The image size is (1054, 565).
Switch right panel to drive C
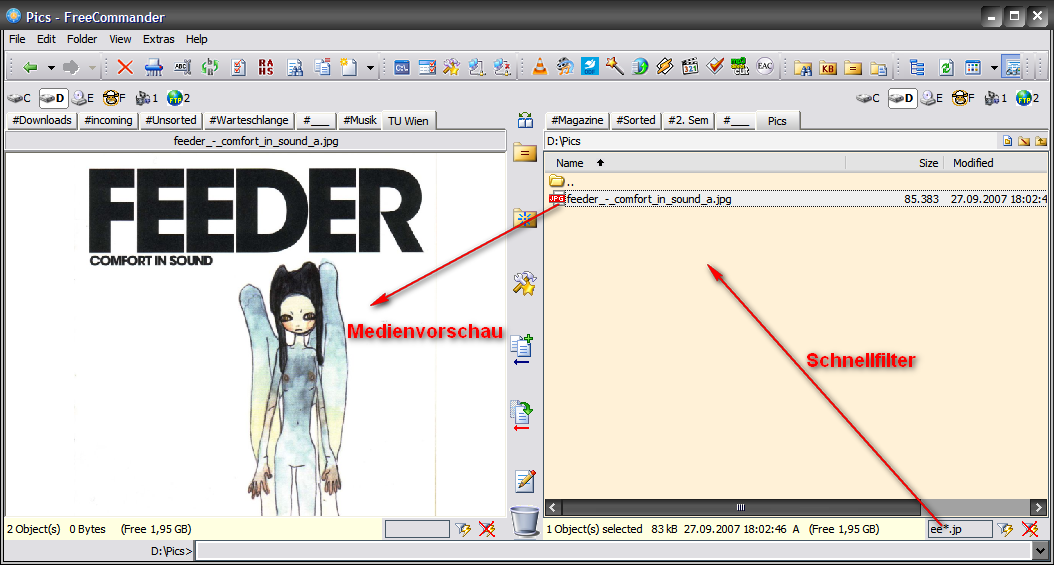(x=868, y=98)
